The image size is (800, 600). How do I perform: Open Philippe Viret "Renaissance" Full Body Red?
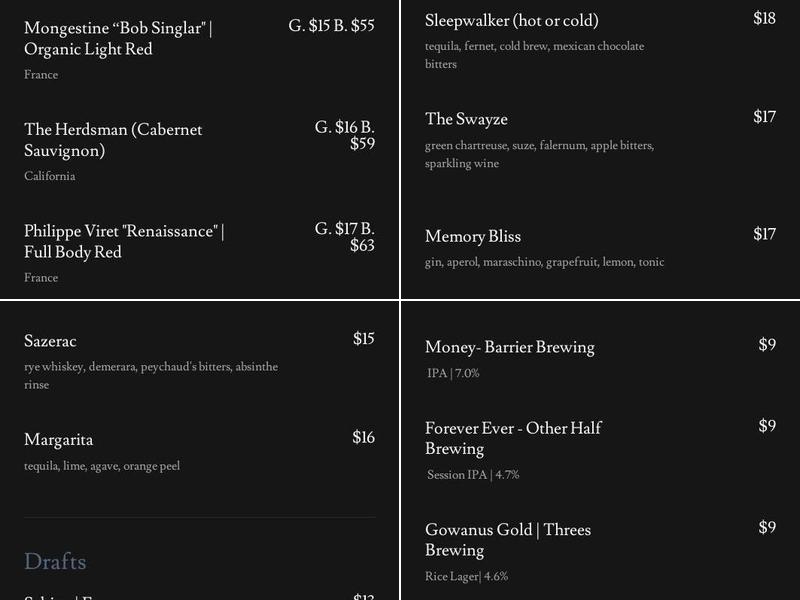[x=123, y=241]
